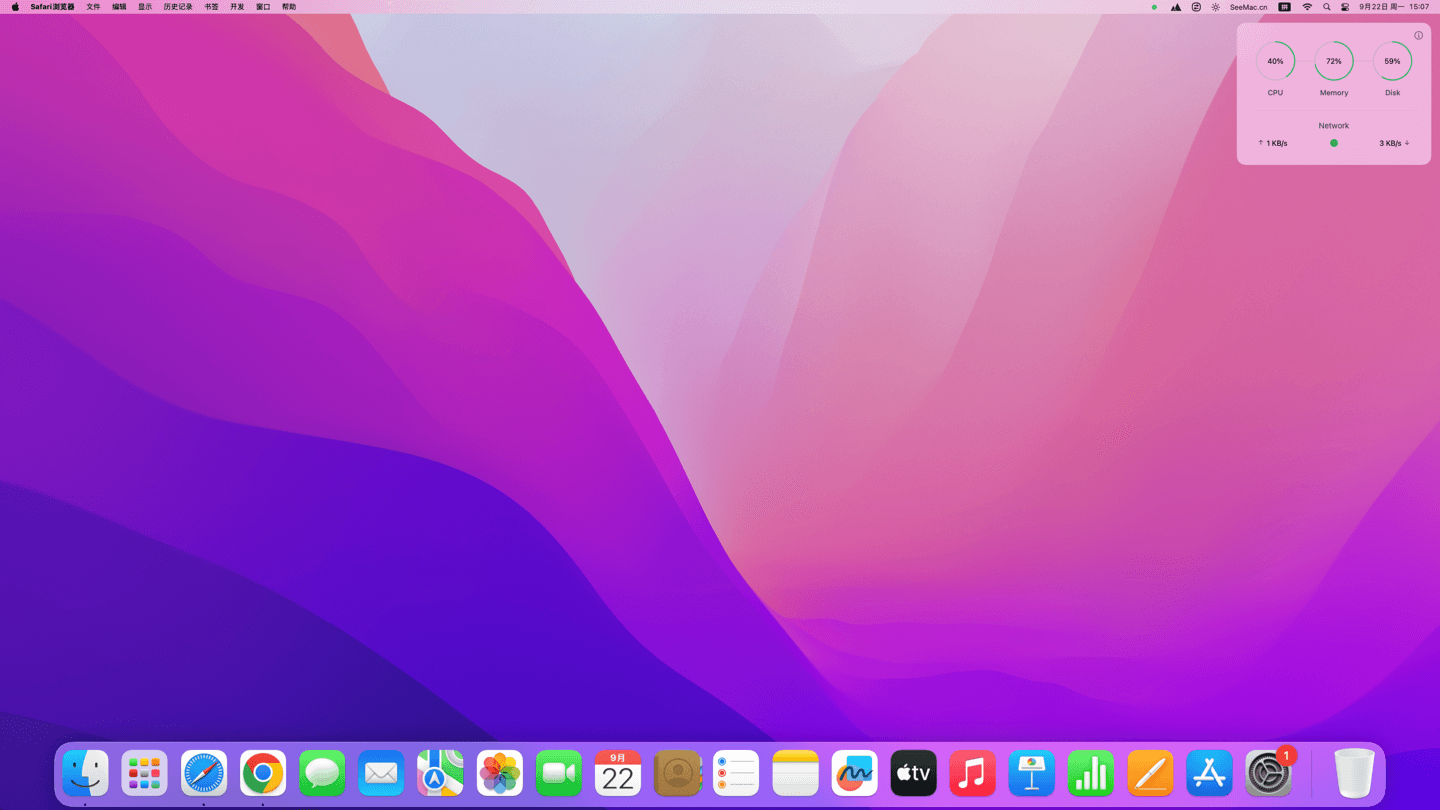The image size is (1440, 810).
Task: Click the Memory usage gauge
Action: point(1334,61)
